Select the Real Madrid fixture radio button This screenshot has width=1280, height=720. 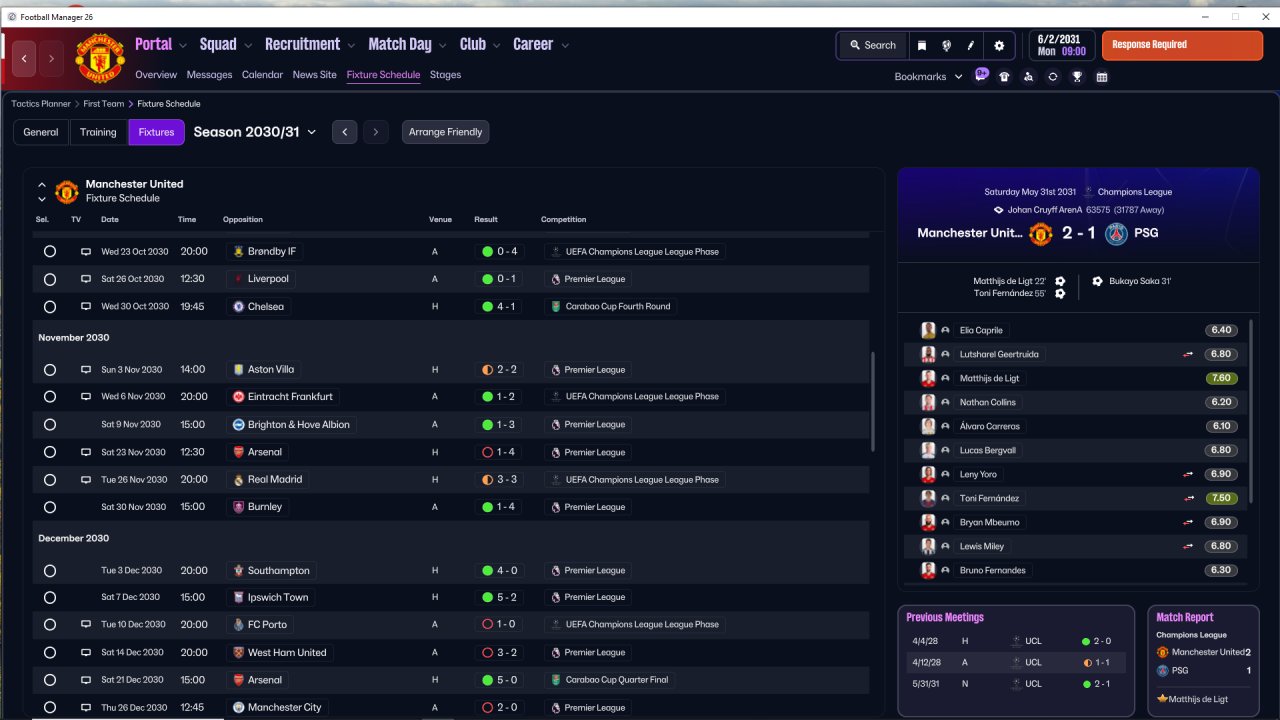point(50,480)
